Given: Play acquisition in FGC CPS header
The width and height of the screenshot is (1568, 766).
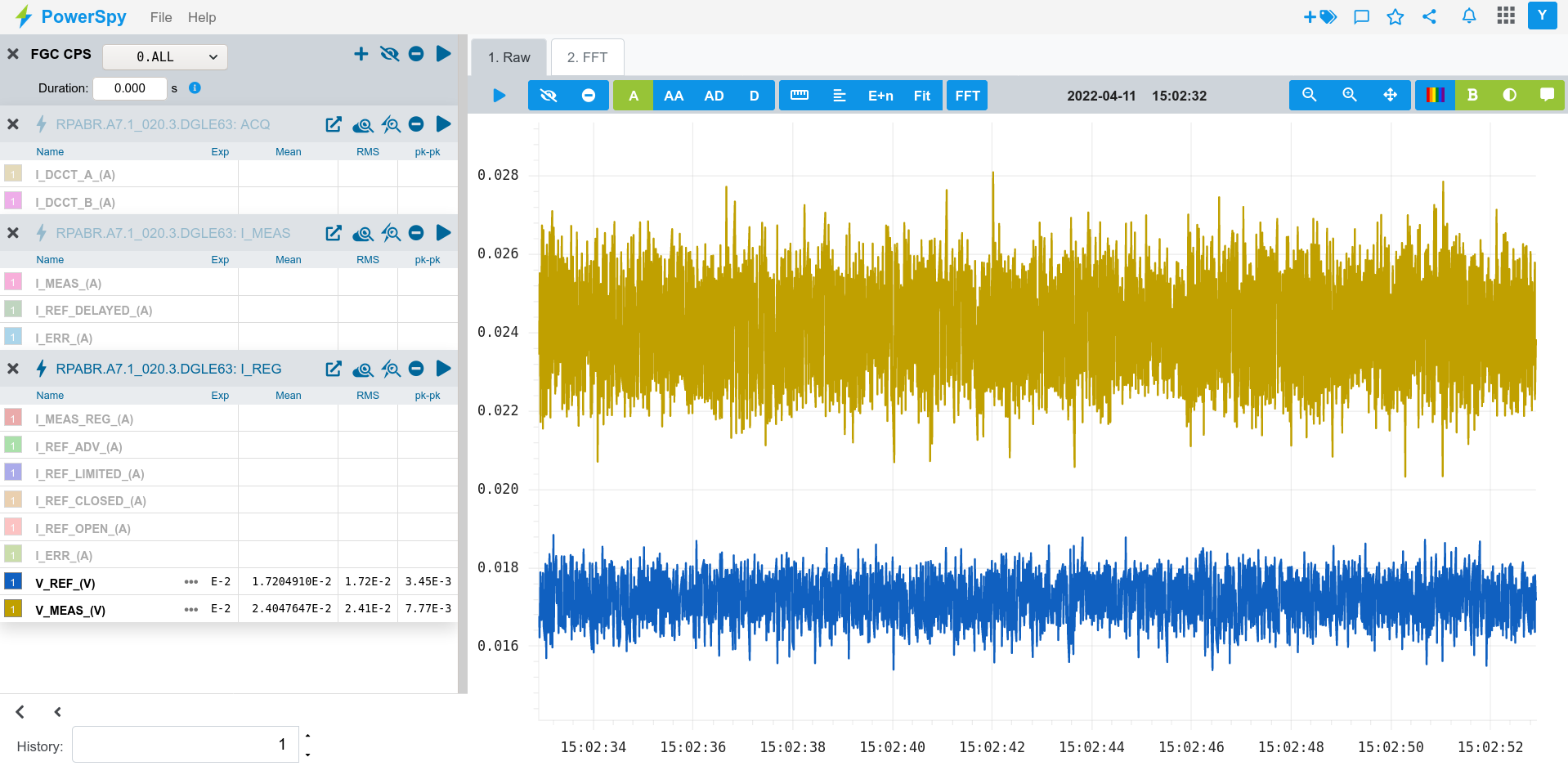Looking at the screenshot, I should click(444, 54).
